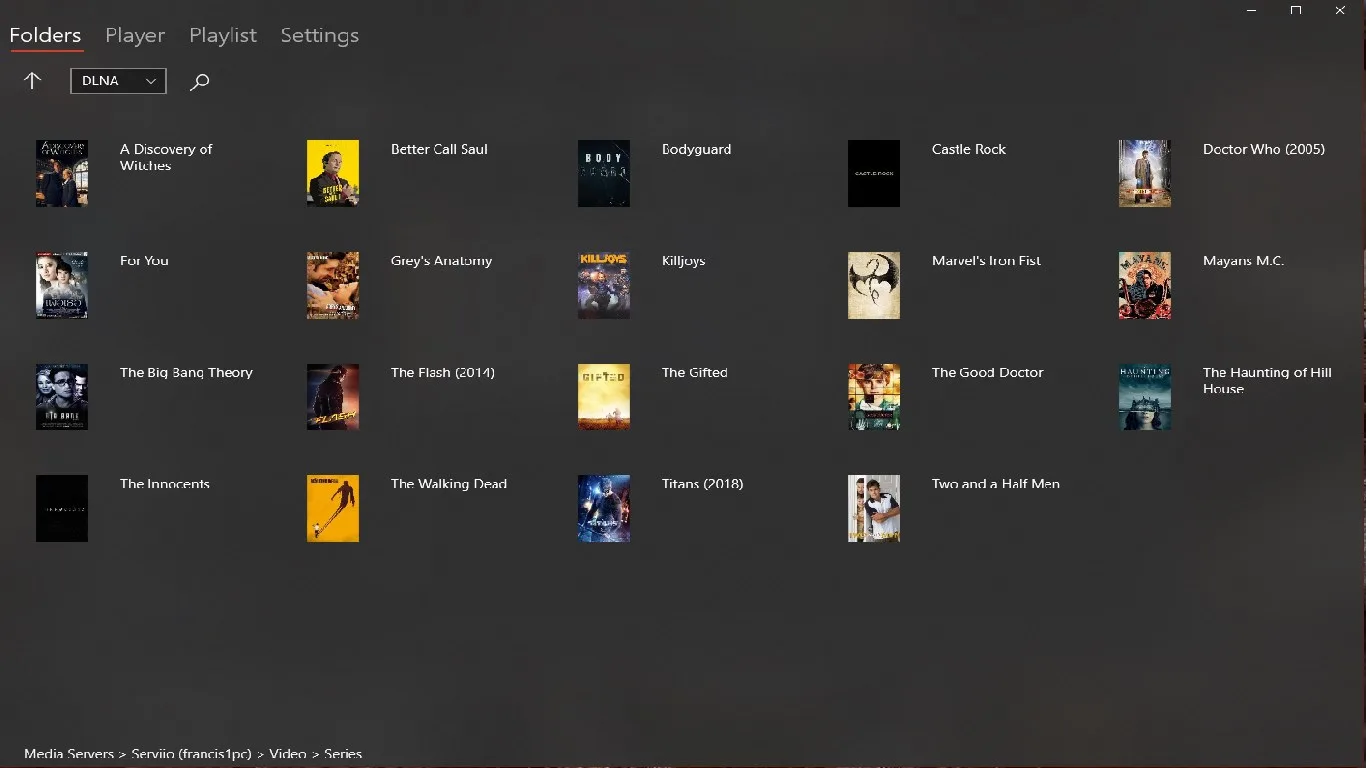1366x768 pixels.
Task: Open The Good Doctor poster thumbnail
Action: (x=874, y=397)
